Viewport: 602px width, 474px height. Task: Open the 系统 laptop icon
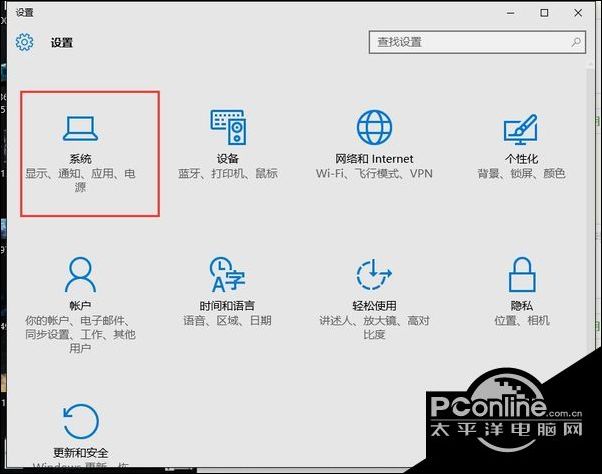click(x=80, y=128)
